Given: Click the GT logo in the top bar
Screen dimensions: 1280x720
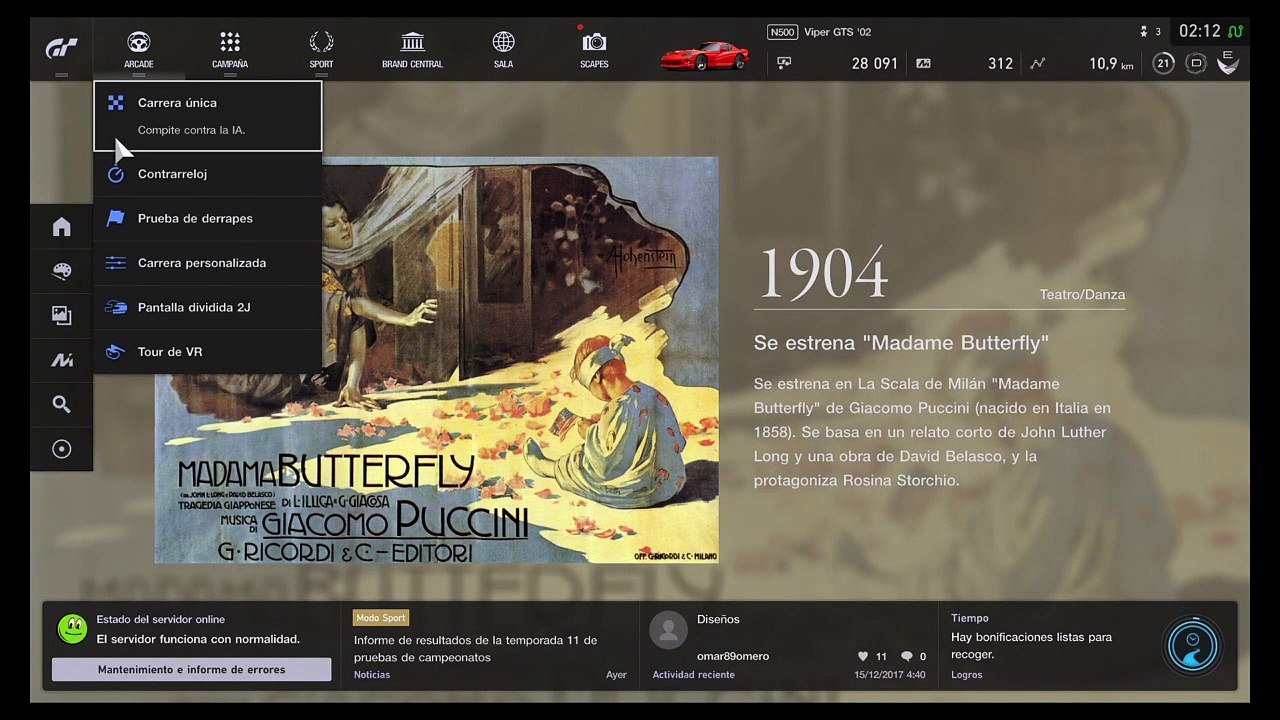Looking at the screenshot, I should coord(61,48).
